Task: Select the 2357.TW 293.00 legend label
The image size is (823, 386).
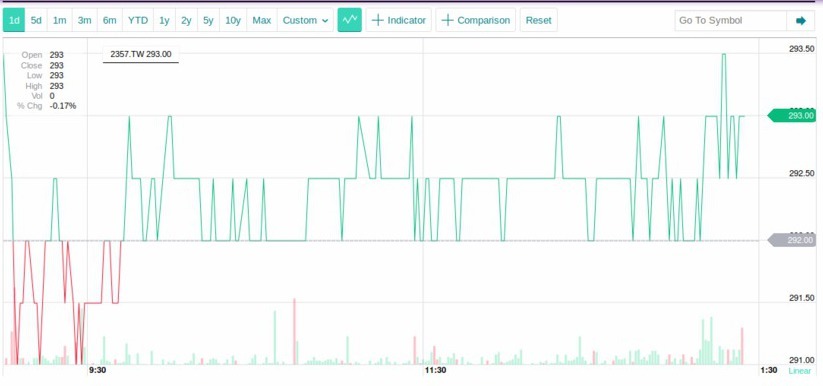Action: [141, 54]
